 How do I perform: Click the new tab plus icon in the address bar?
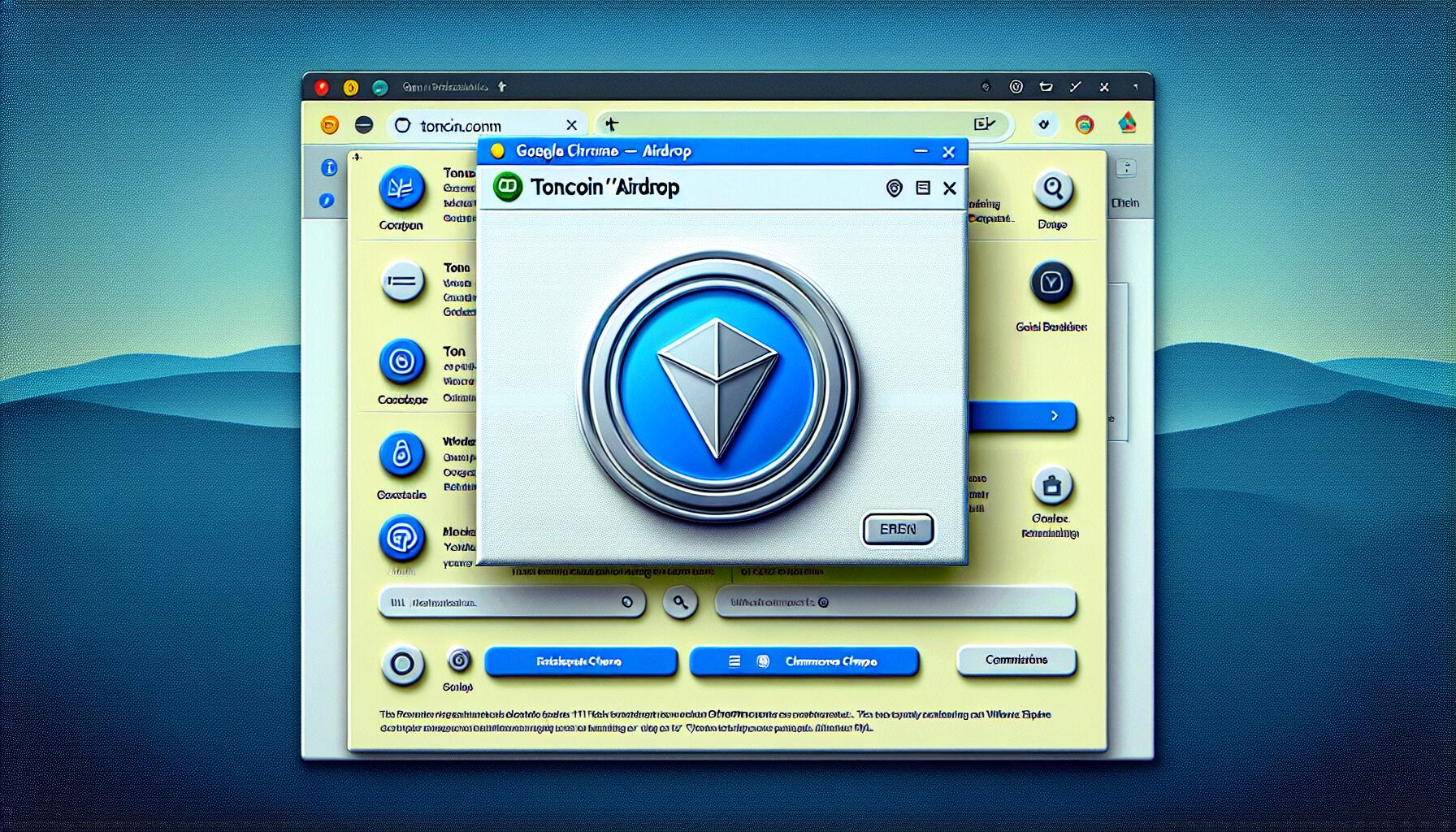click(612, 124)
